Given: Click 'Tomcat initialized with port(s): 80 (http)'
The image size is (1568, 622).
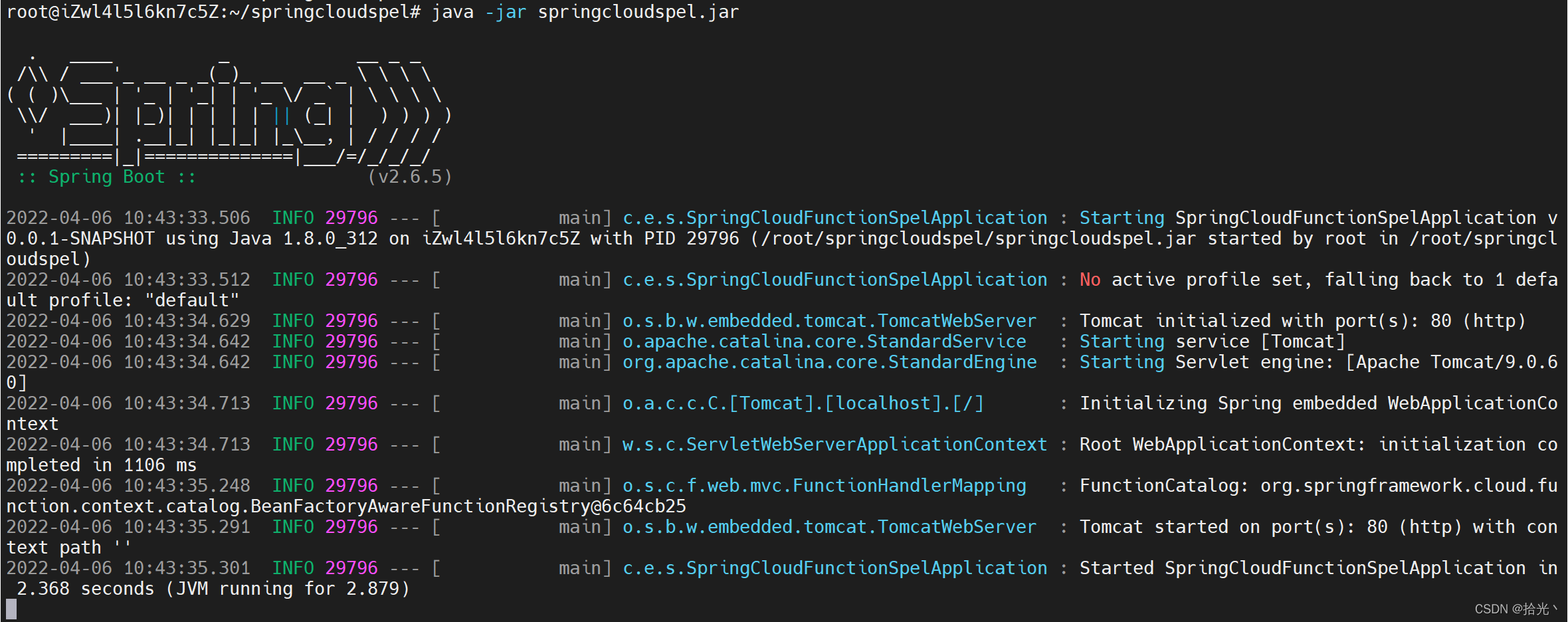Looking at the screenshot, I should click(1303, 321).
